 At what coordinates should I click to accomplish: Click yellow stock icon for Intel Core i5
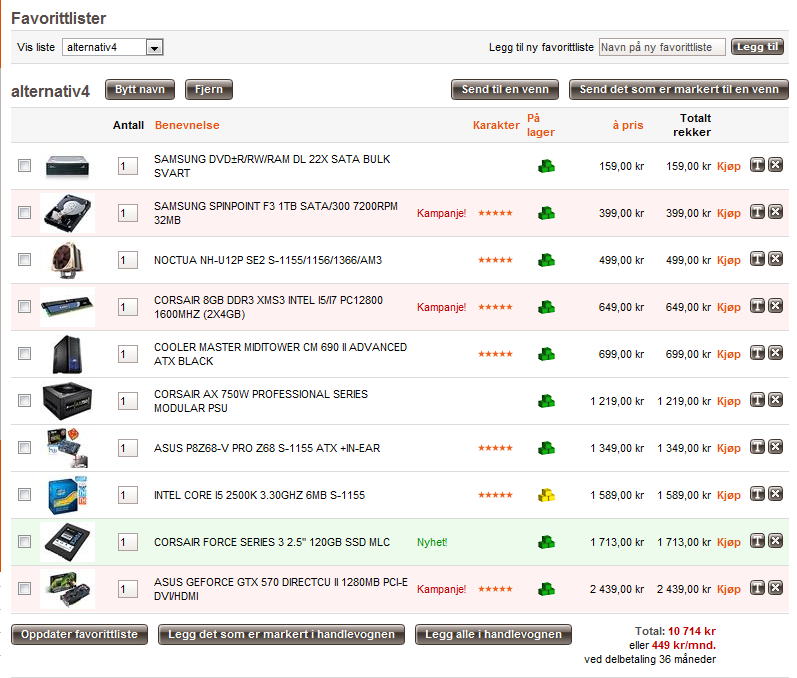546,495
